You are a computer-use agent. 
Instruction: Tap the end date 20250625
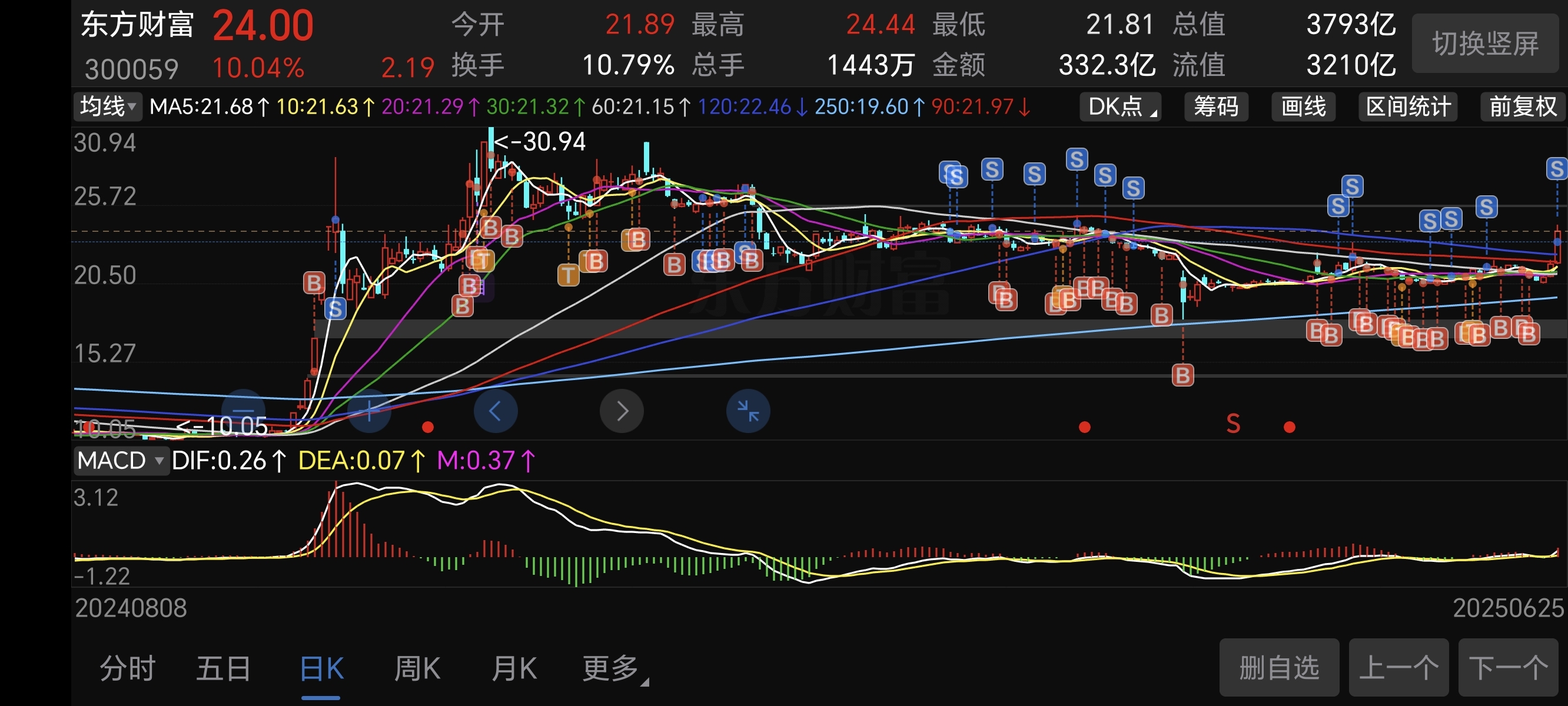[1509, 608]
